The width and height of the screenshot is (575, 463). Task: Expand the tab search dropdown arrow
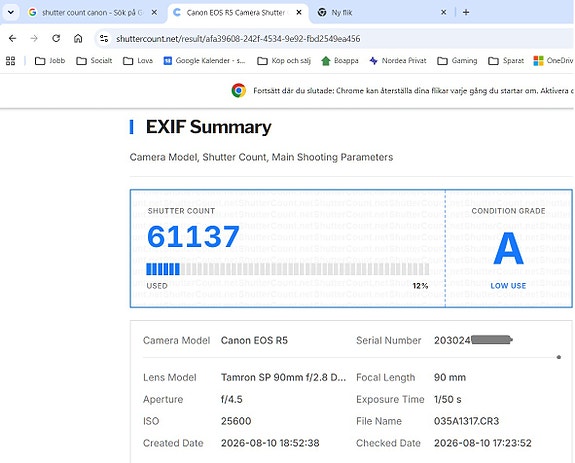click(11, 12)
